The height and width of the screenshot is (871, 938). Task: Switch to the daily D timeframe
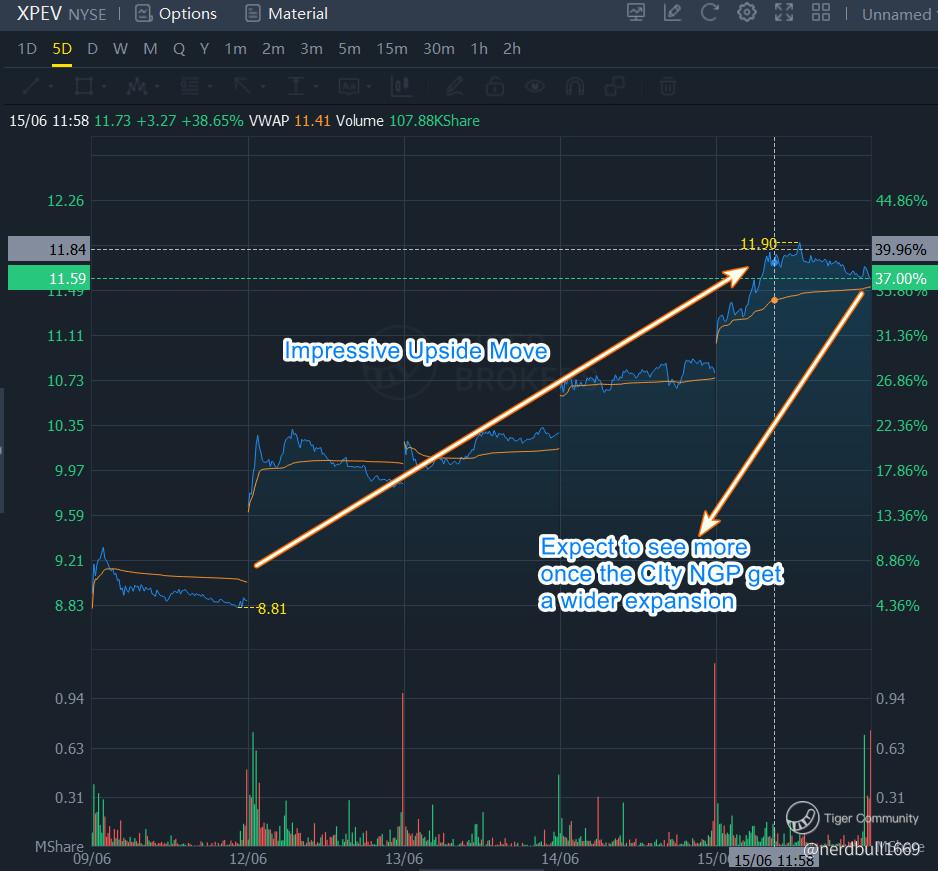pos(93,48)
